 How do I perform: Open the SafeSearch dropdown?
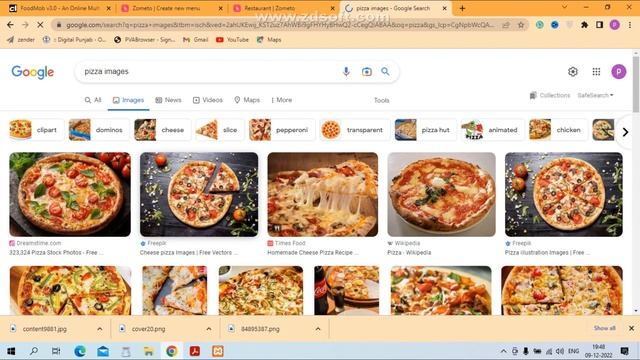pyautogui.click(x=595, y=95)
